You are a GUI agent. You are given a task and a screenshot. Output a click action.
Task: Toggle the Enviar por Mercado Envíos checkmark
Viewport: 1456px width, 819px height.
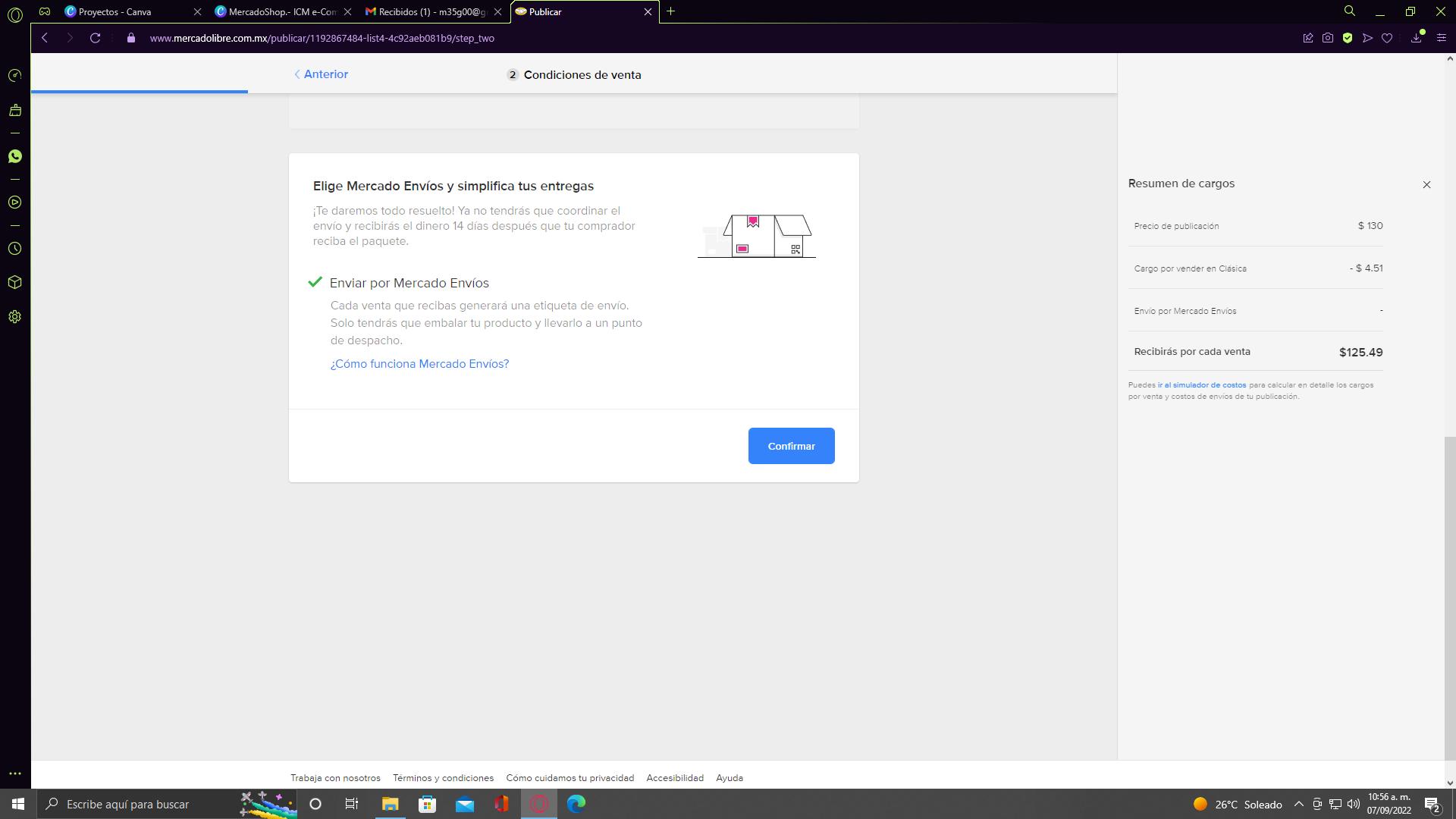pyautogui.click(x=315, y=282)
